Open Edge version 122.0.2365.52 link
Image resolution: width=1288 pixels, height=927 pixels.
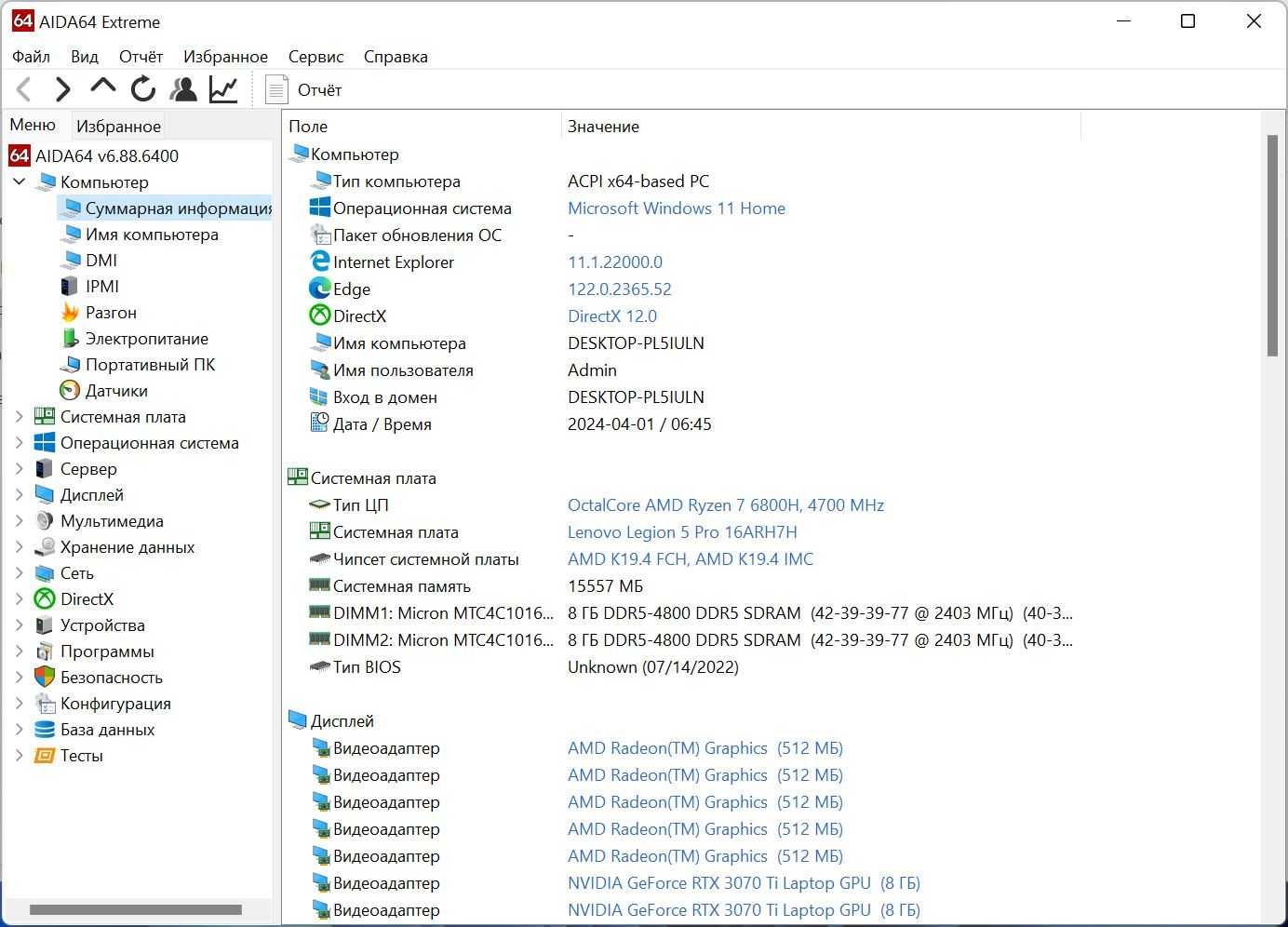pos(620,289)
